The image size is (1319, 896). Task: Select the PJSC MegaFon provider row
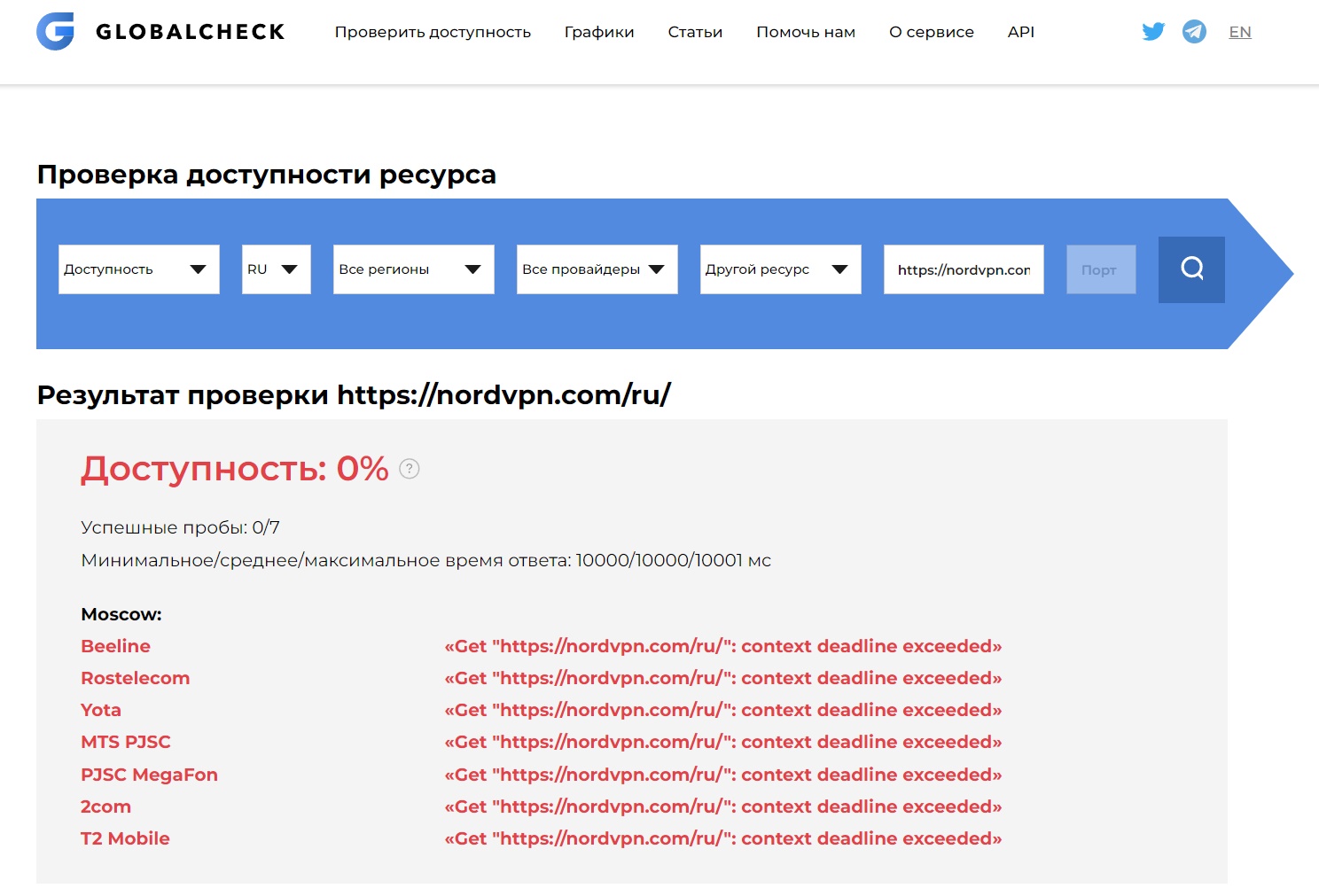149,775
